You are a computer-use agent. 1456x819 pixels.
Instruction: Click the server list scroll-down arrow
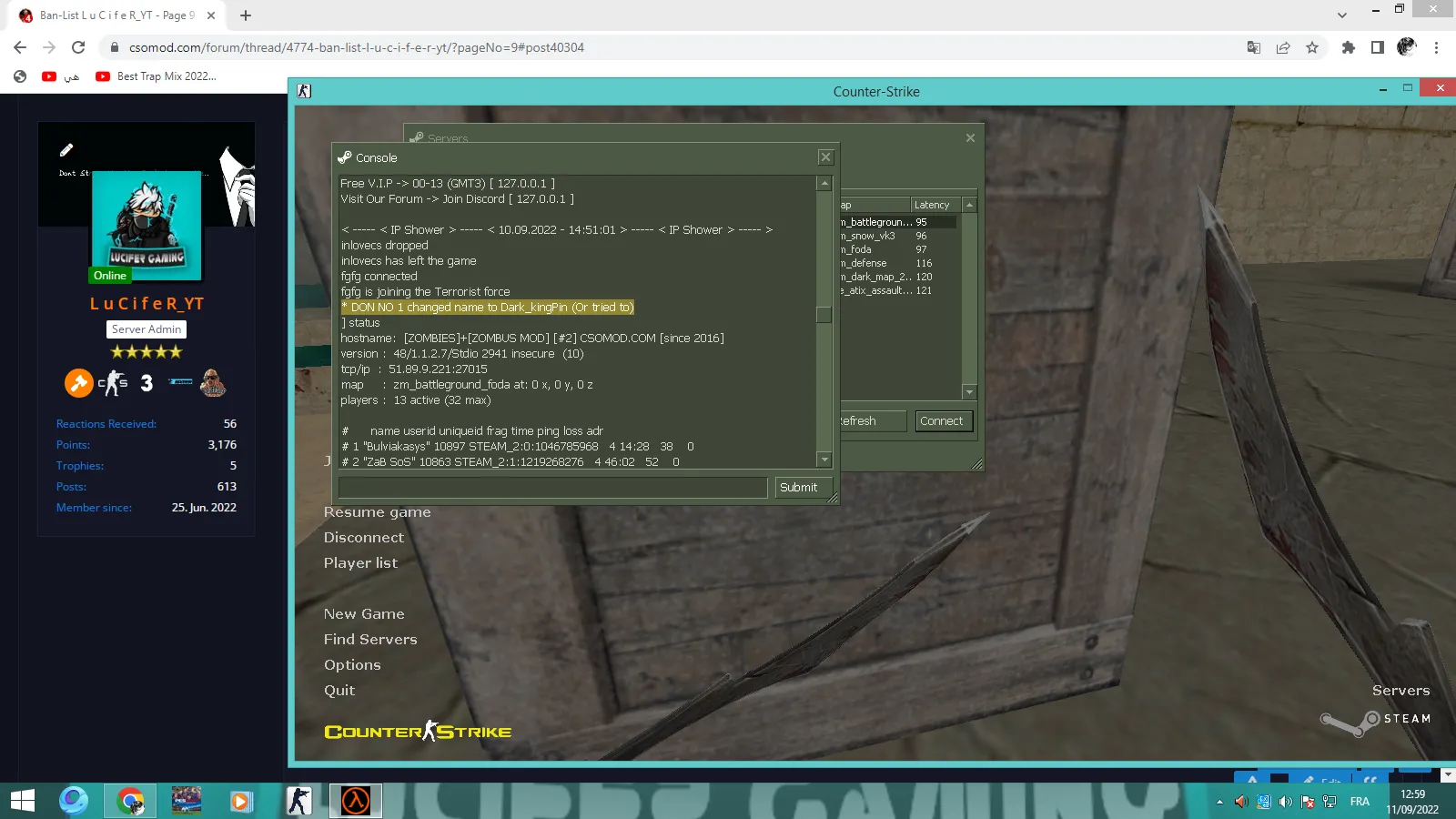pos(969,391)
